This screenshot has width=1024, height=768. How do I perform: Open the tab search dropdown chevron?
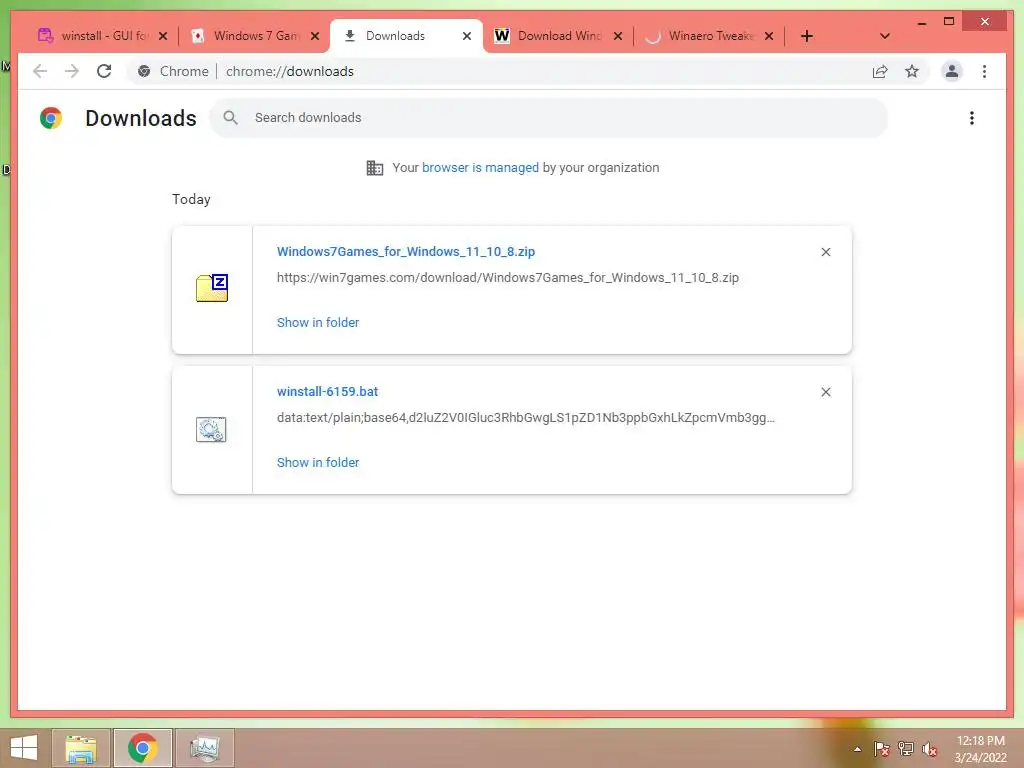point(885,36)
